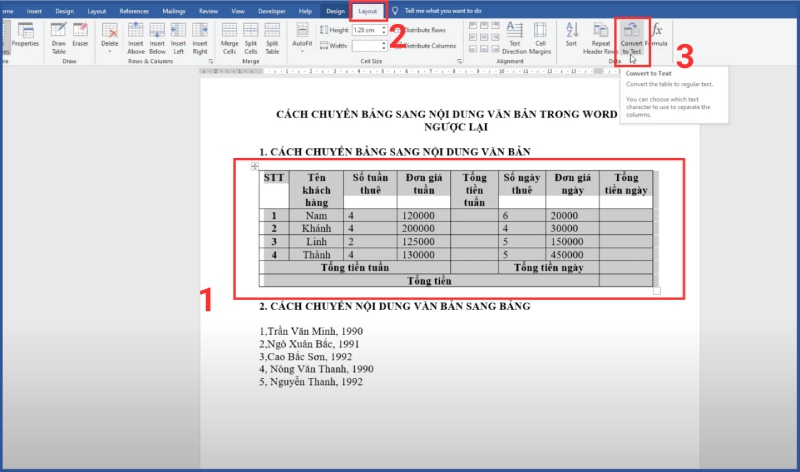
Task: Click line "3,Cao Bắc Sơn, 1992"
Action: point(306,357)
